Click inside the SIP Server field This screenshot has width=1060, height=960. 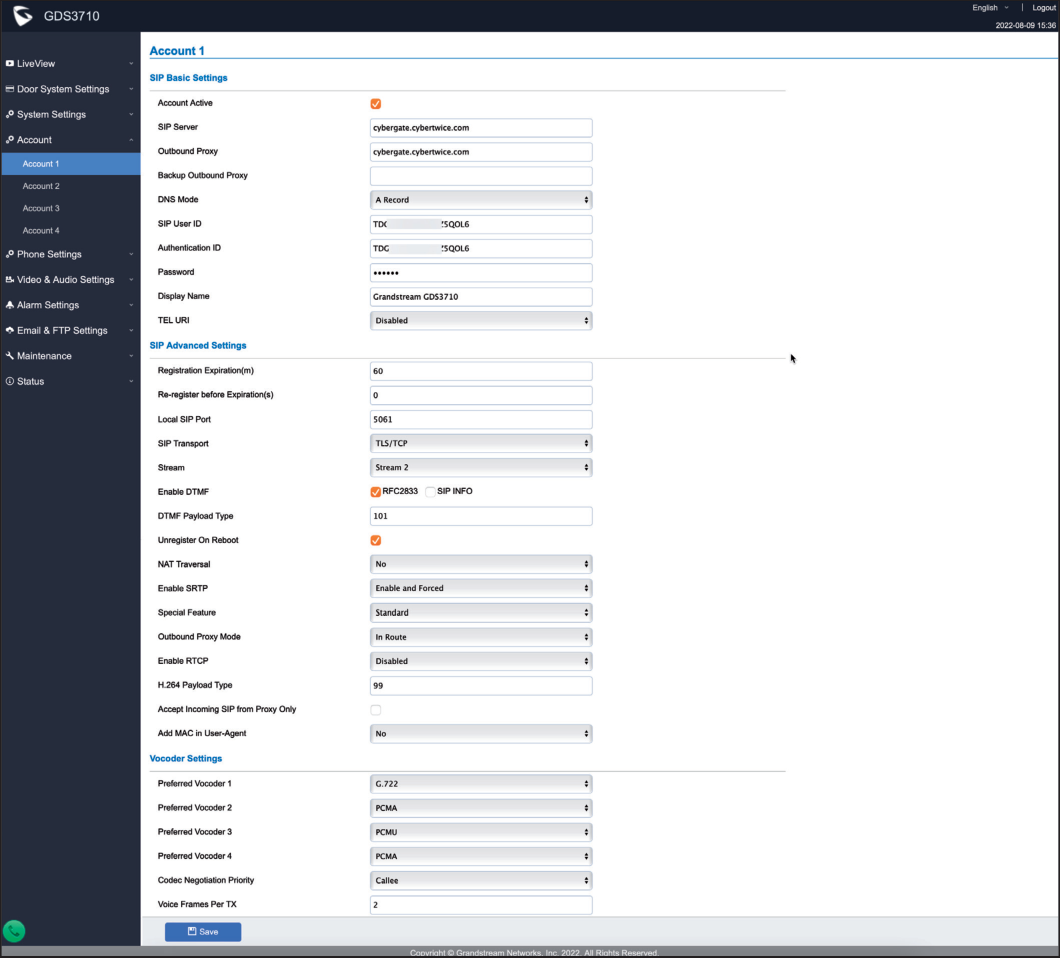[x=481, y=127]
